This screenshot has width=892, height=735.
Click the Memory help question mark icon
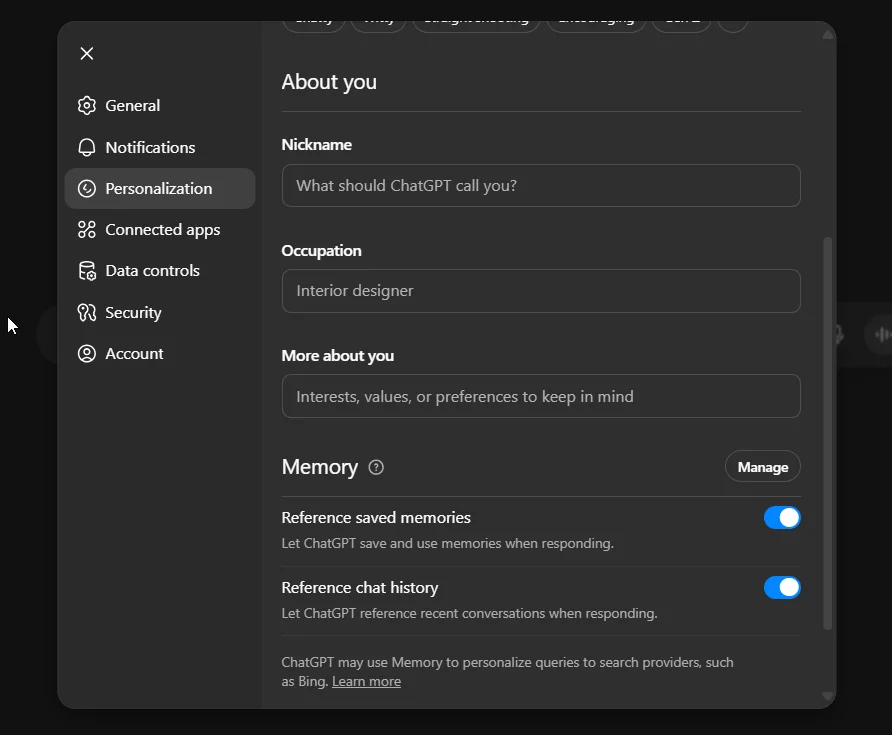[x=376, y=467]
